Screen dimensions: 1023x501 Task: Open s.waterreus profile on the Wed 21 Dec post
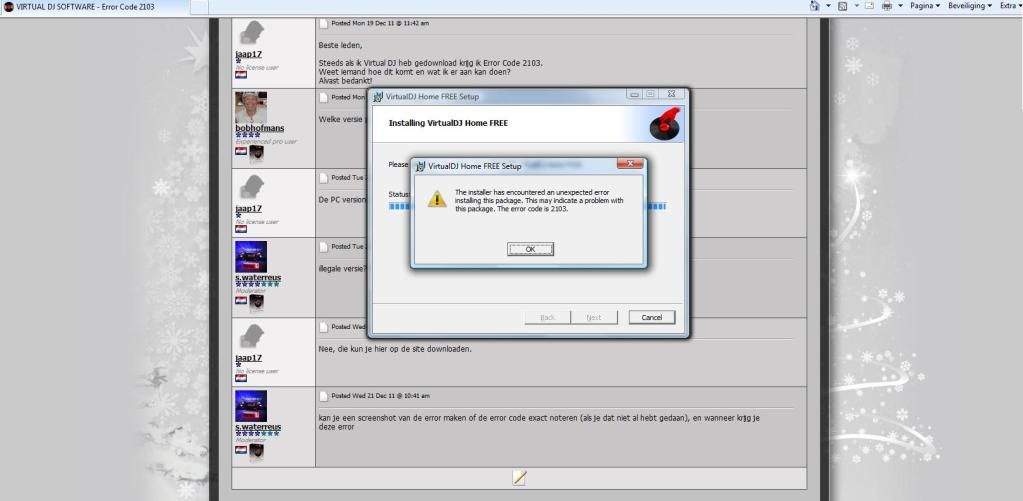pyautogui.click(x=258, y=427)
